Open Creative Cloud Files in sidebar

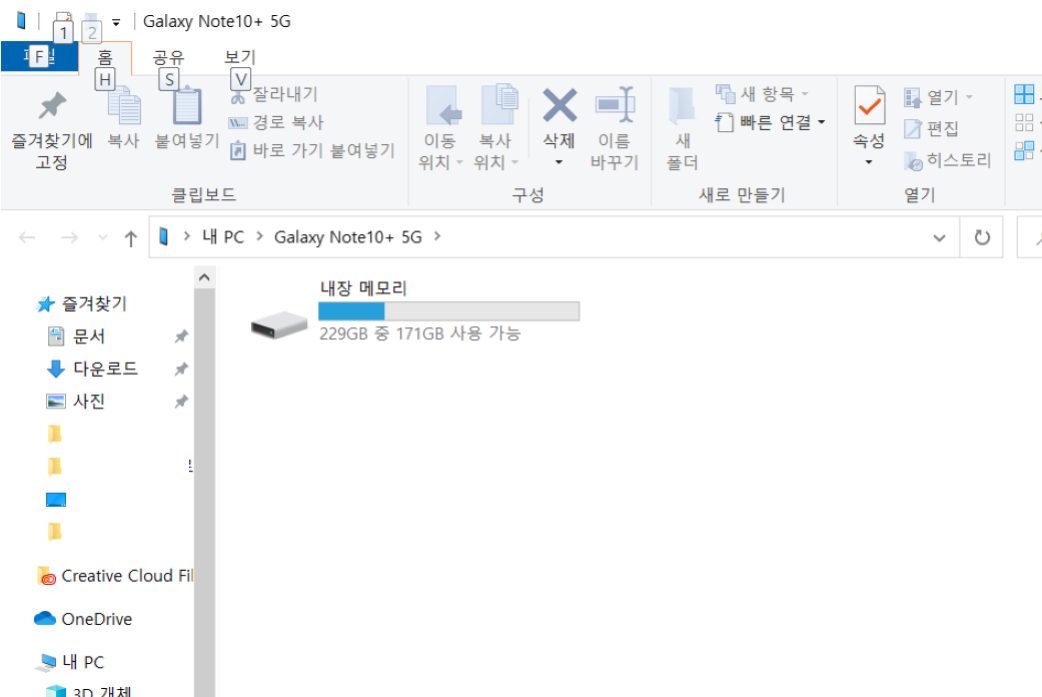[x=115, y=576]
